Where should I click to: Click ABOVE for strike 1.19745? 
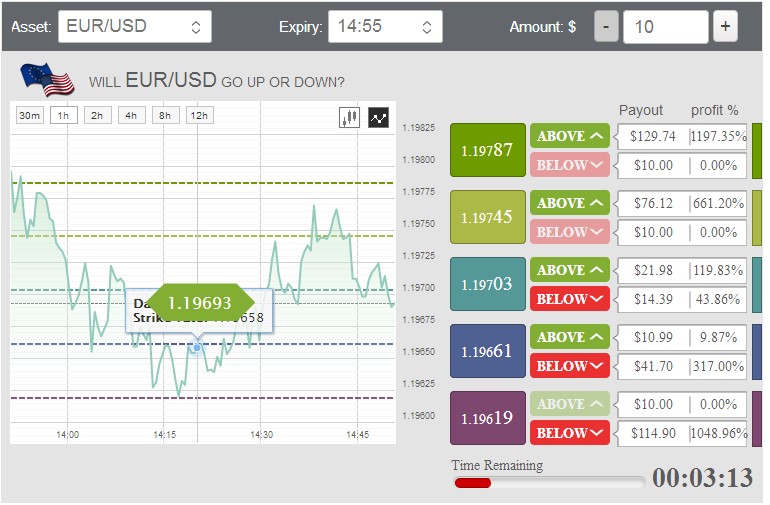tap(570, 203)
